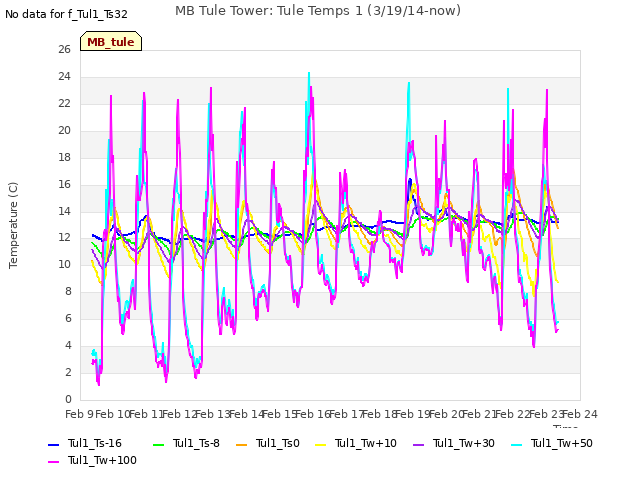
Task: Click the yellow Tul1_Tw+10 legend swatch
Action: [321, 444]
